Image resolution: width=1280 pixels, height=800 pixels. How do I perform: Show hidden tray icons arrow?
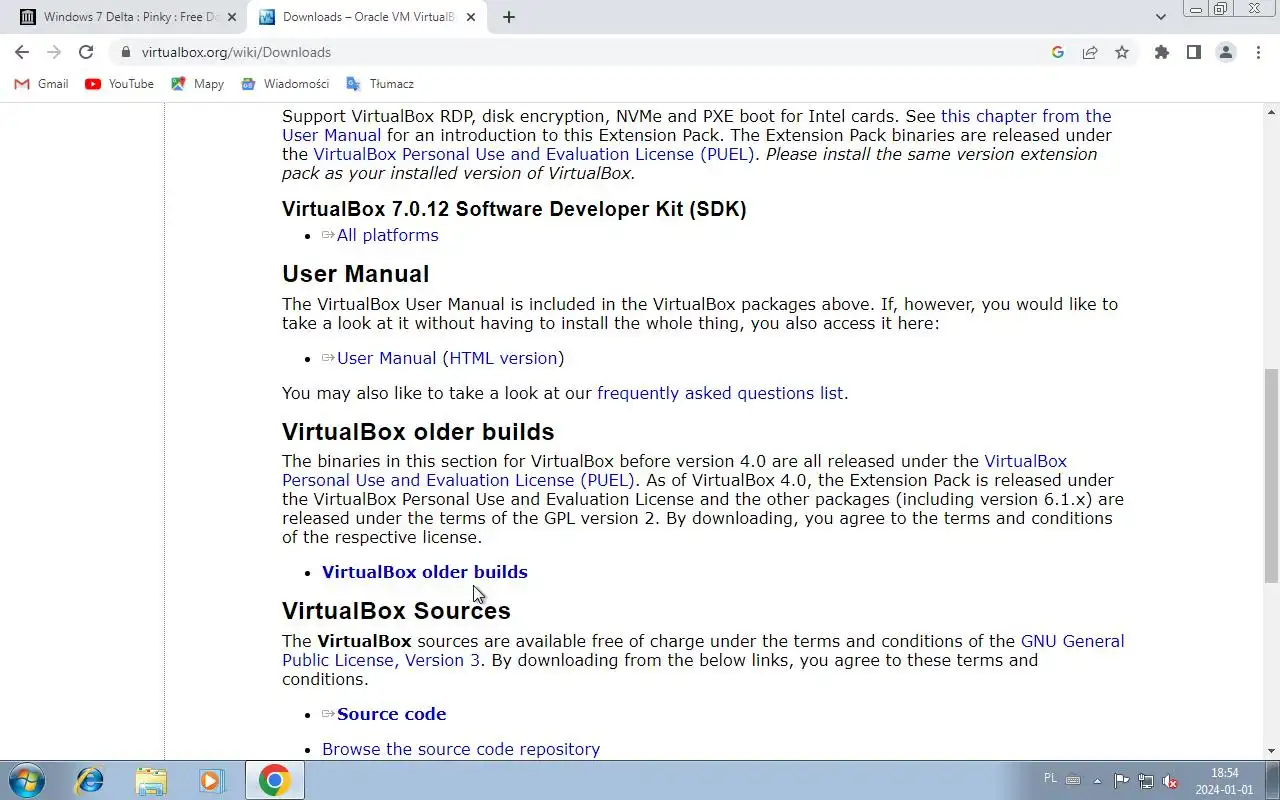coord(1098,781)
